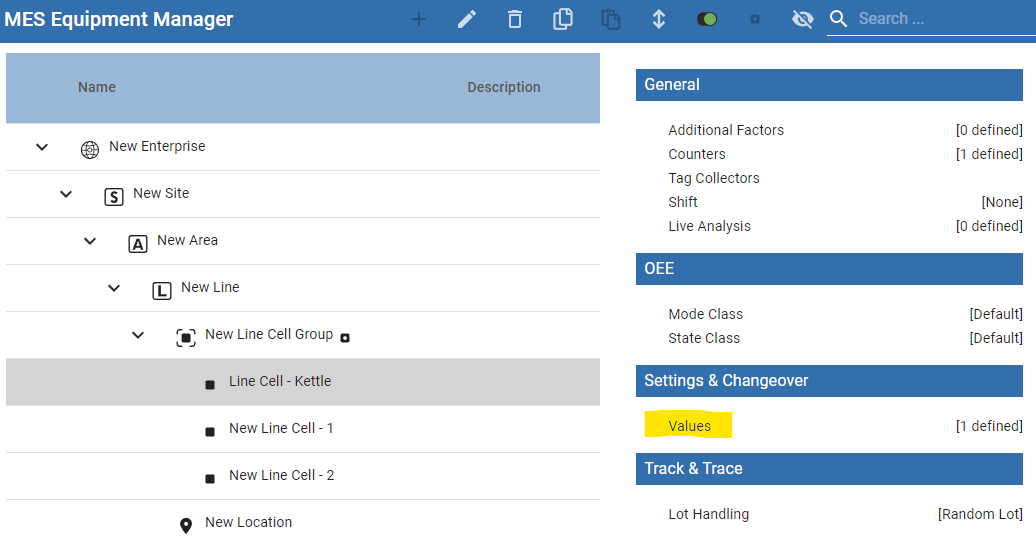This screenshot has width=1036, height=543.
Task: Click the add (plus) toolbar icon
Action: click(x=419, y=19)
